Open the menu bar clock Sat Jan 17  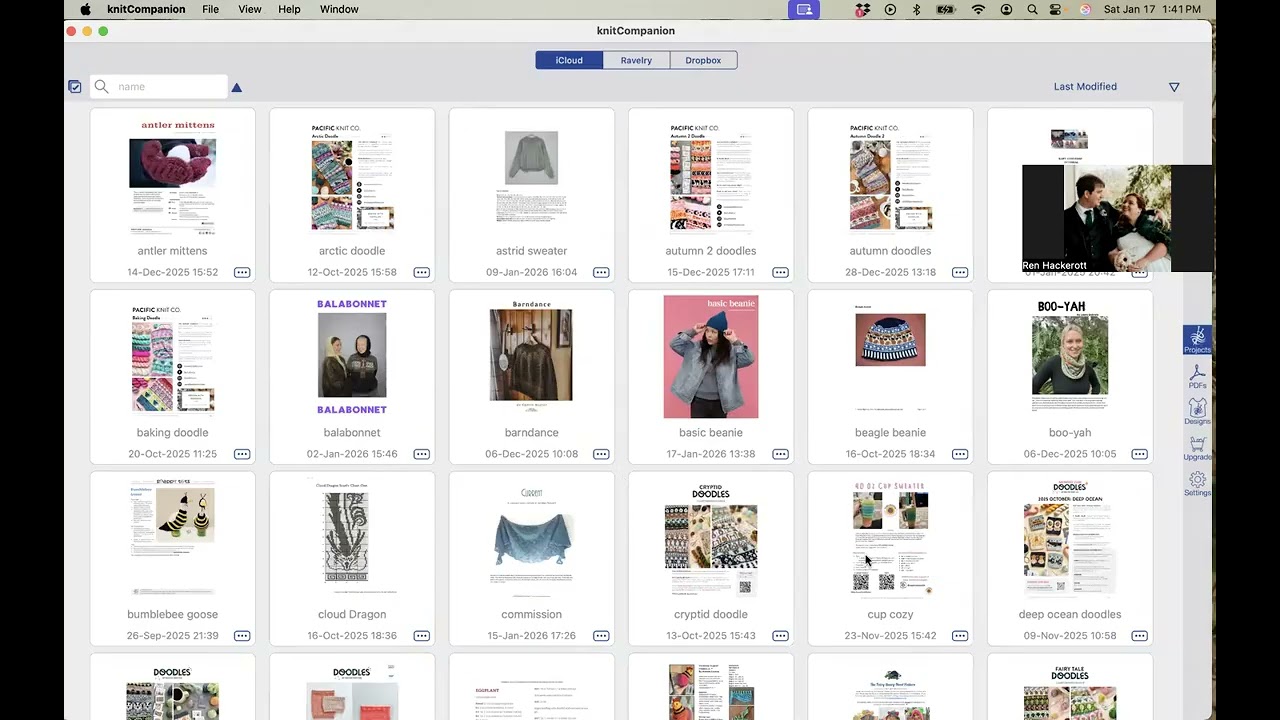1152,9
